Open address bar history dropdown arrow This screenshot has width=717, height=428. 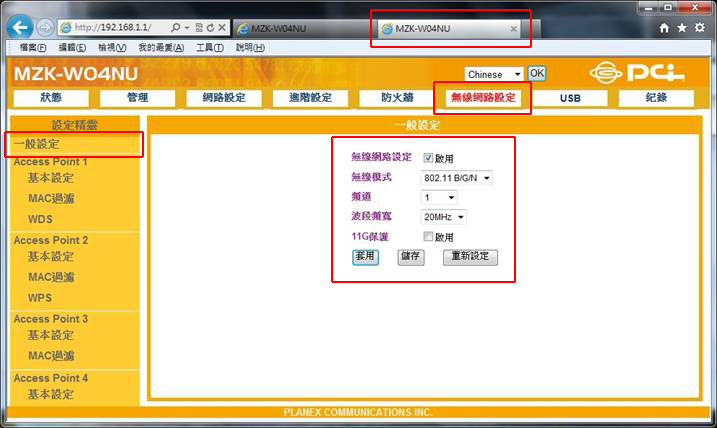pos(187,28)
